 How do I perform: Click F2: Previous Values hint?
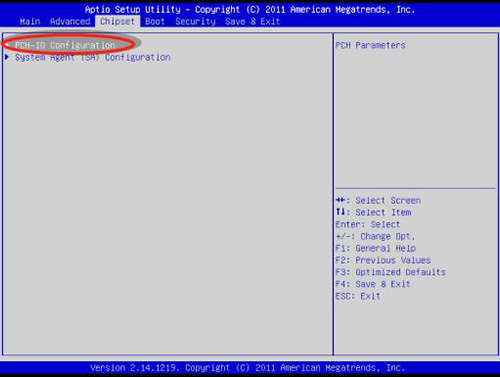point(383,260)
